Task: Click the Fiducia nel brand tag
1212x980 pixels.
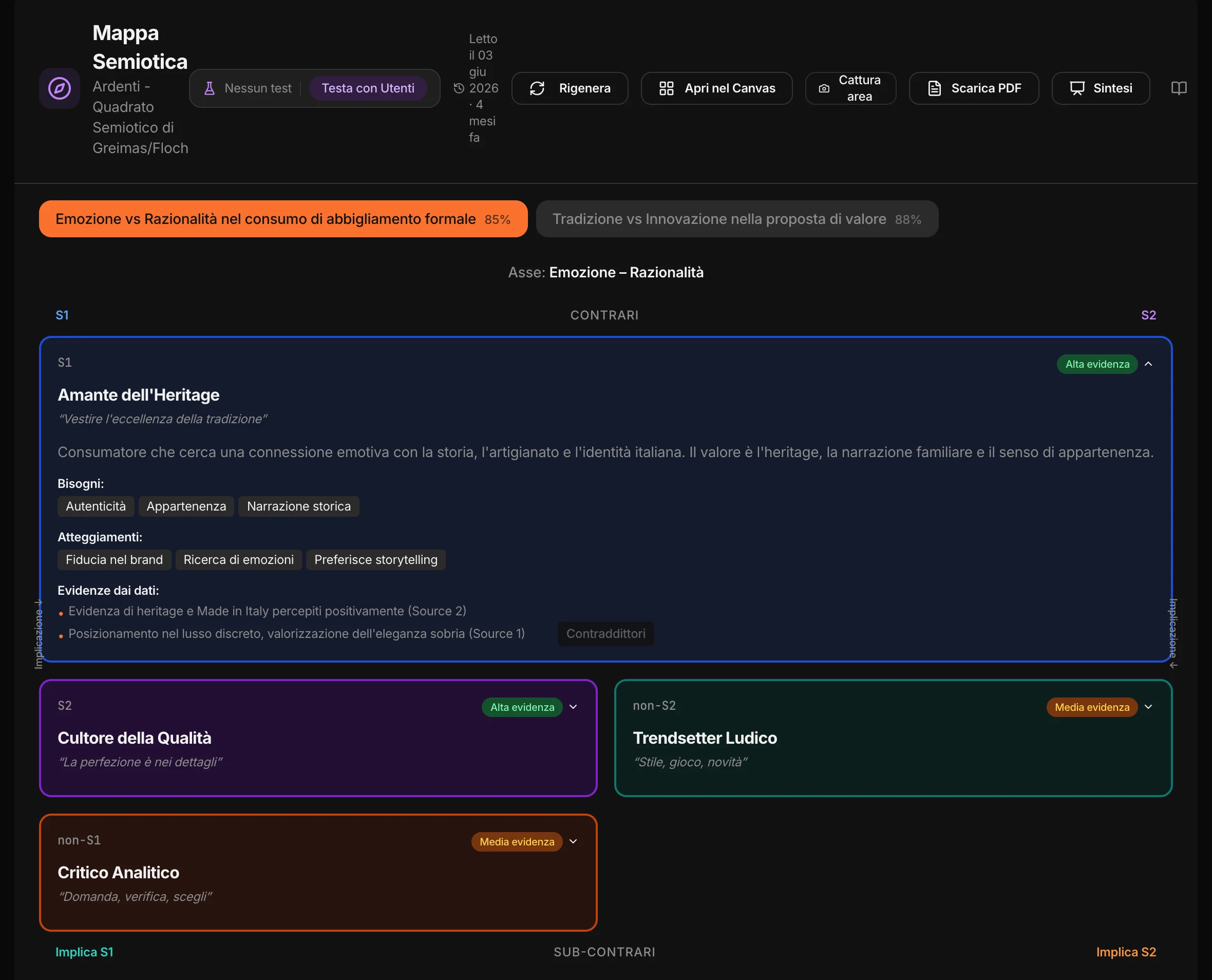Action: tap(114, 560)
